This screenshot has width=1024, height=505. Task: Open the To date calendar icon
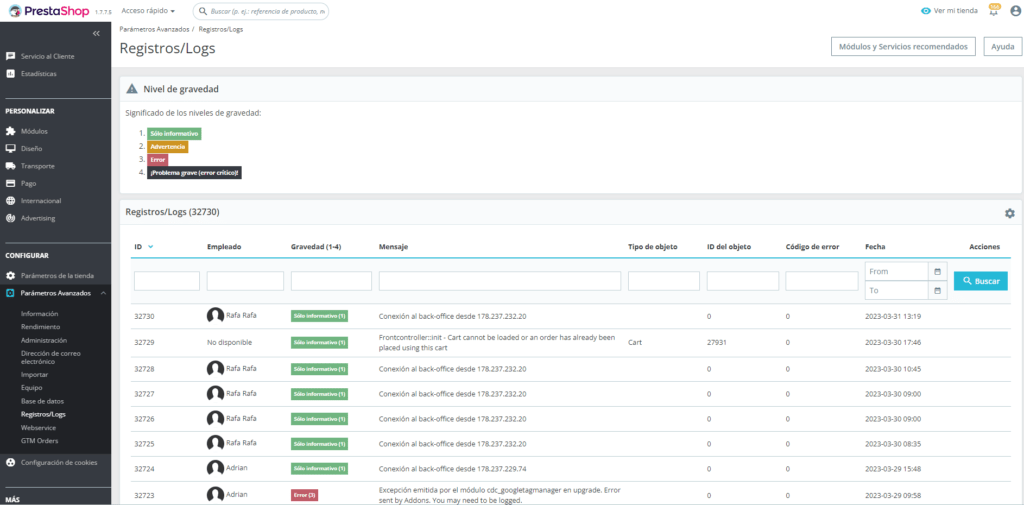pyautogui.click(x=937, y=290)
